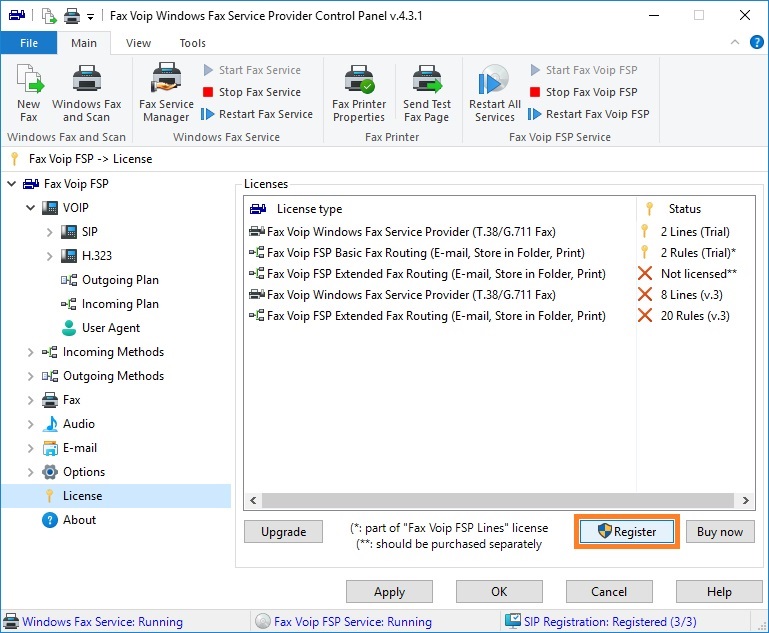Expand the Outgoing Methods node
The height and width of the screenshot is (633, 769).
[x=30, y=376]
